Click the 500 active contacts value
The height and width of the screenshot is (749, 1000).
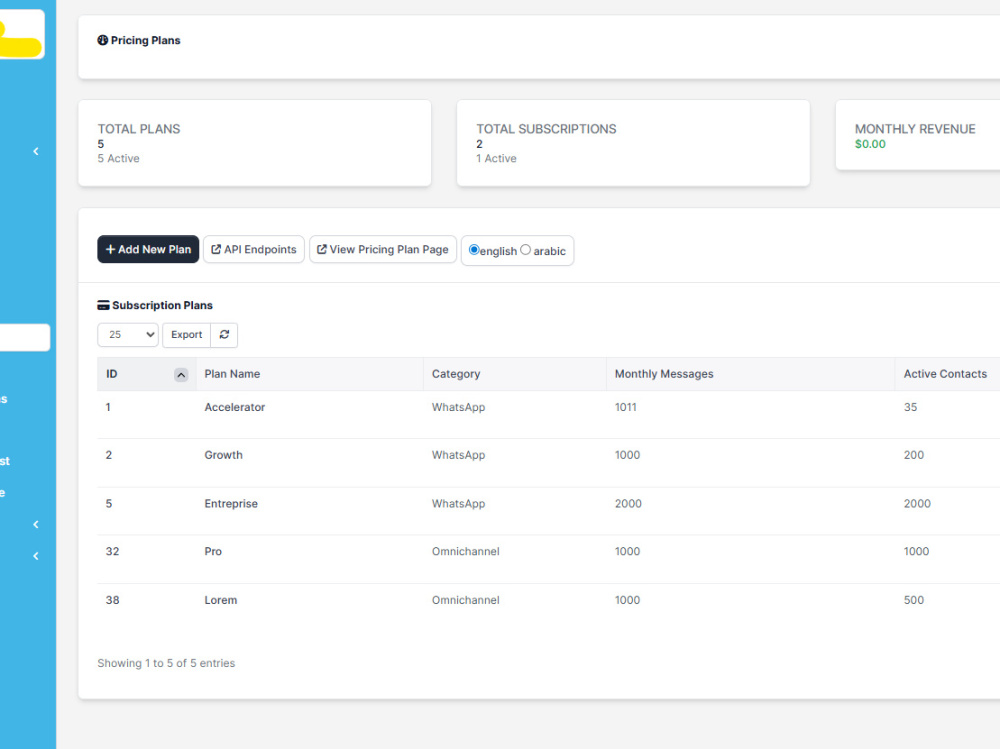(x=914, y=600)
